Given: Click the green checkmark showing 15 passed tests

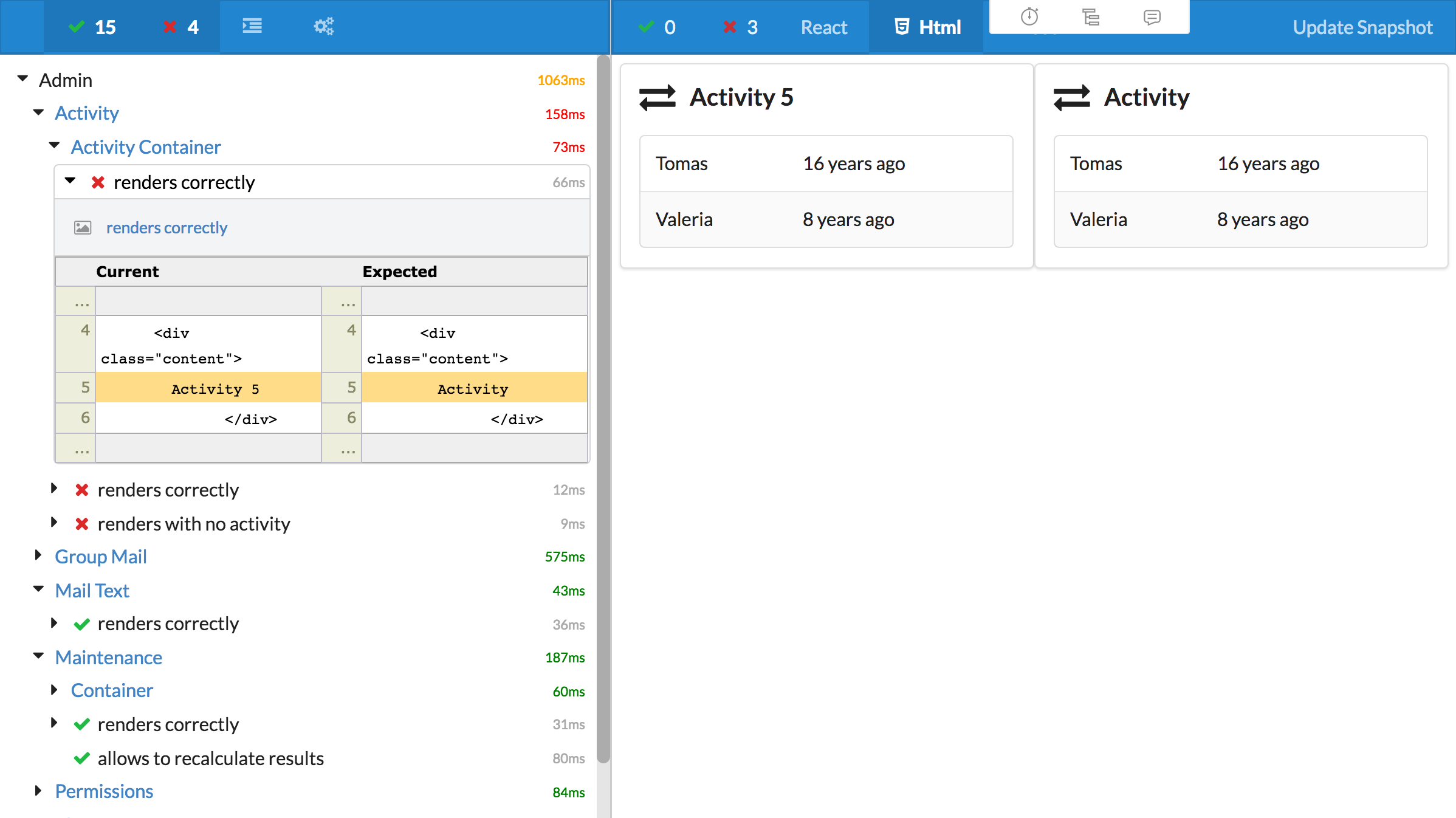Looking at the screenshot, I should pos(92,26).
